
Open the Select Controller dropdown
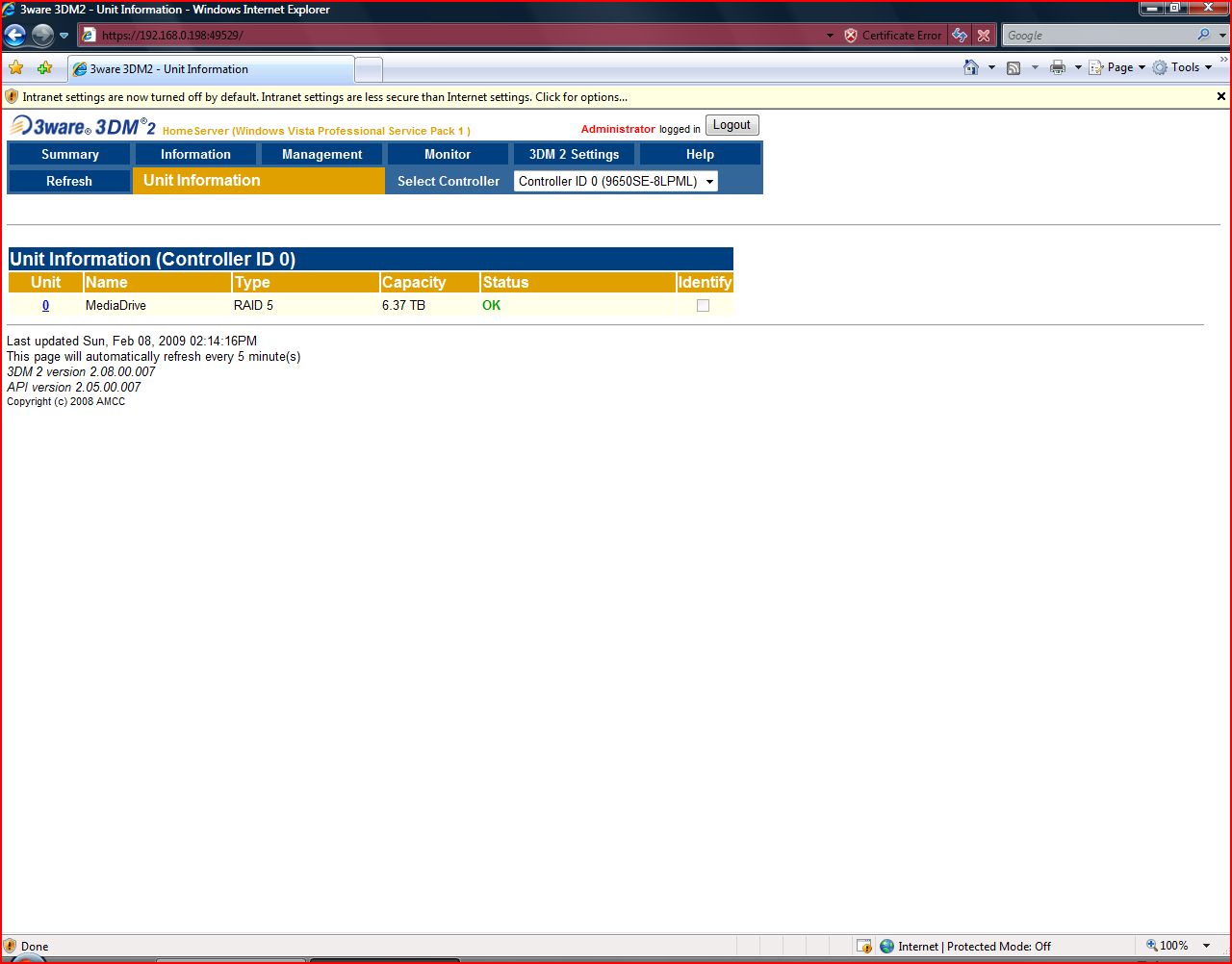616,181
